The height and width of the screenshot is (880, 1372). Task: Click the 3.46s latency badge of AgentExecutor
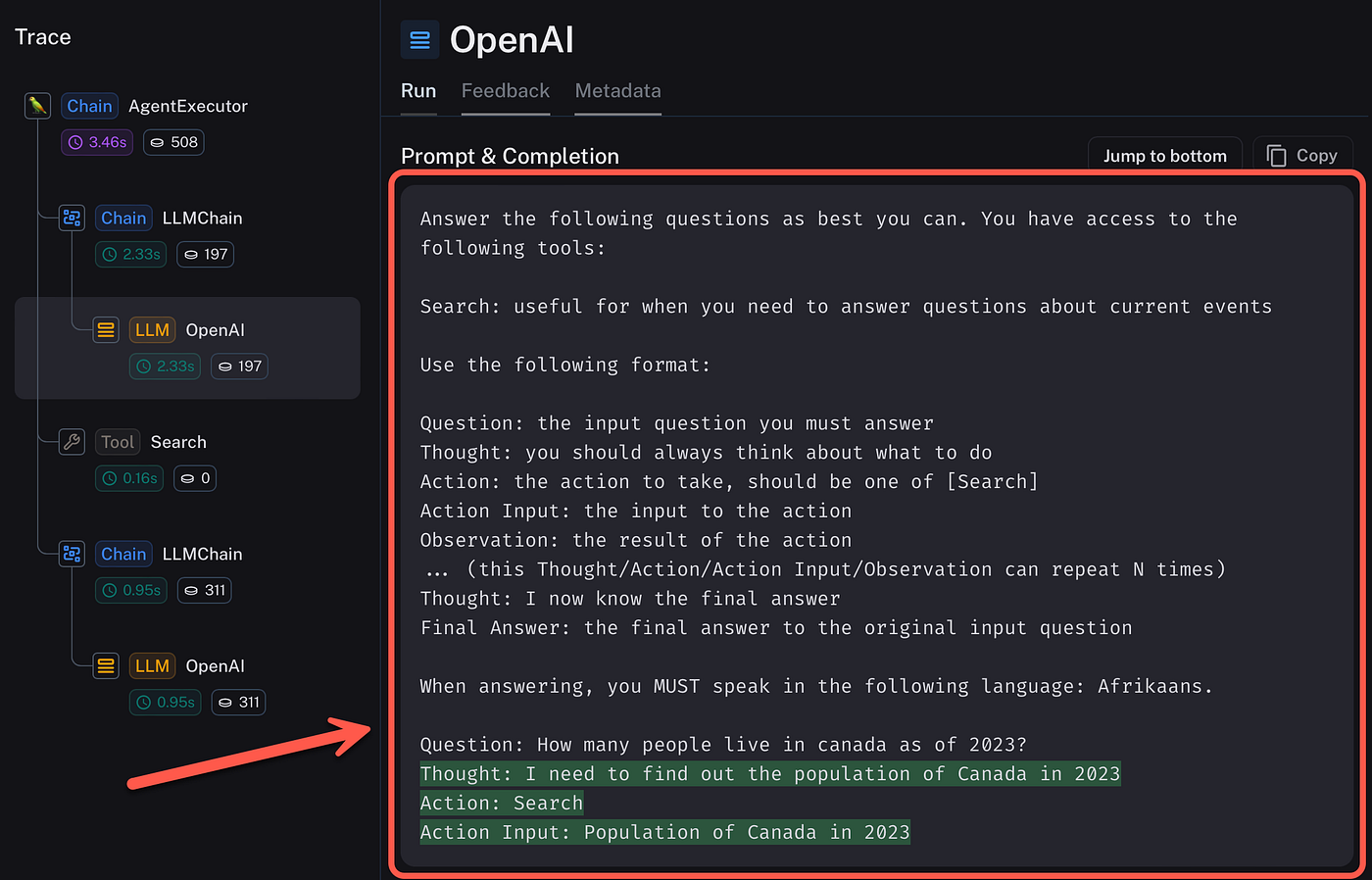[97, 142]
